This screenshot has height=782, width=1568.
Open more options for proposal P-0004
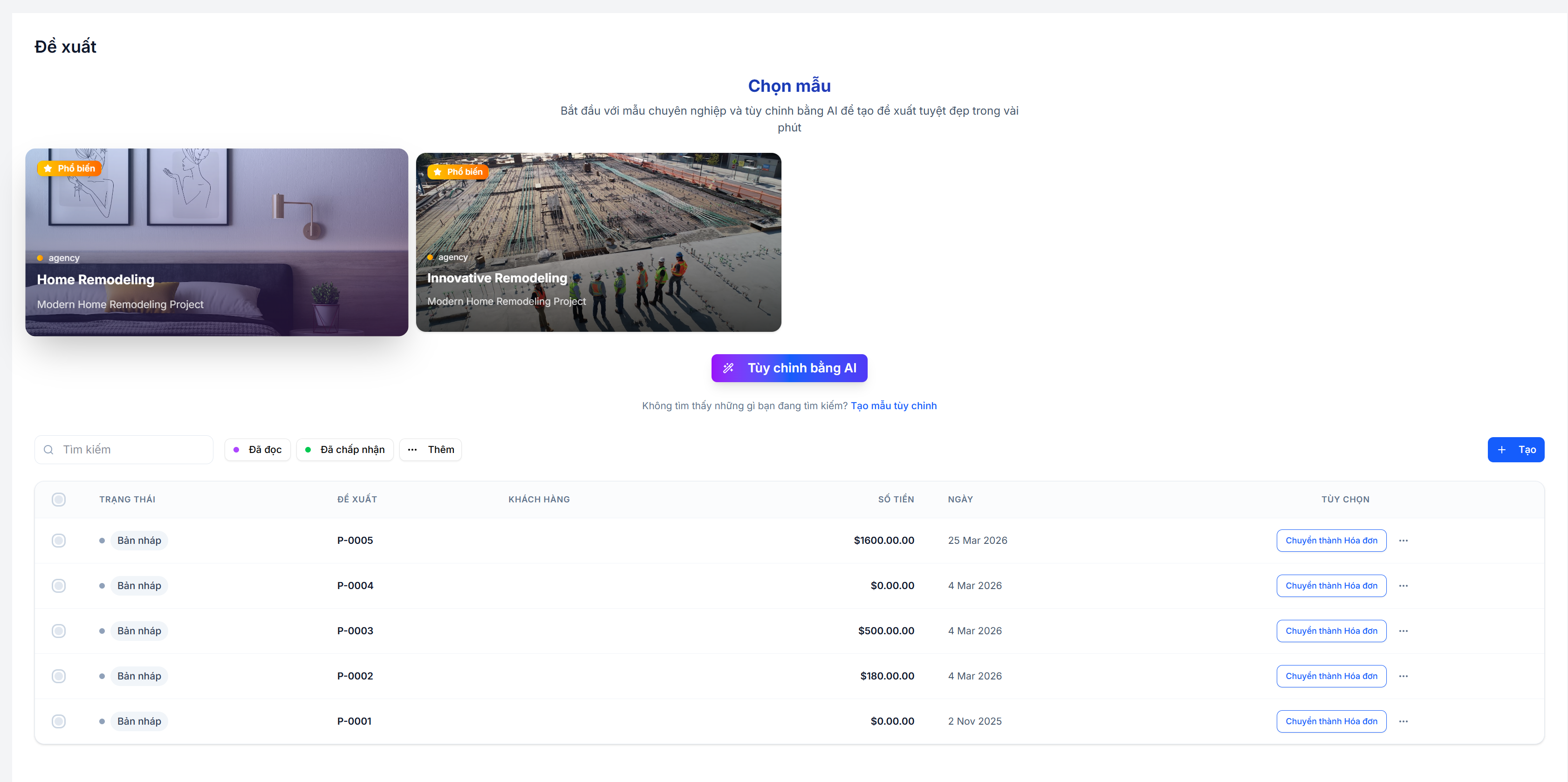1403,585
